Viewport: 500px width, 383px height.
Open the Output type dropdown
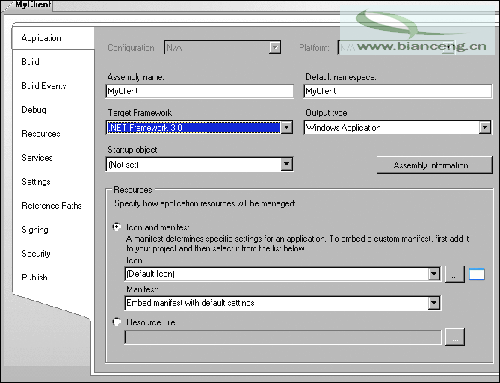click(x=485, y=127)
